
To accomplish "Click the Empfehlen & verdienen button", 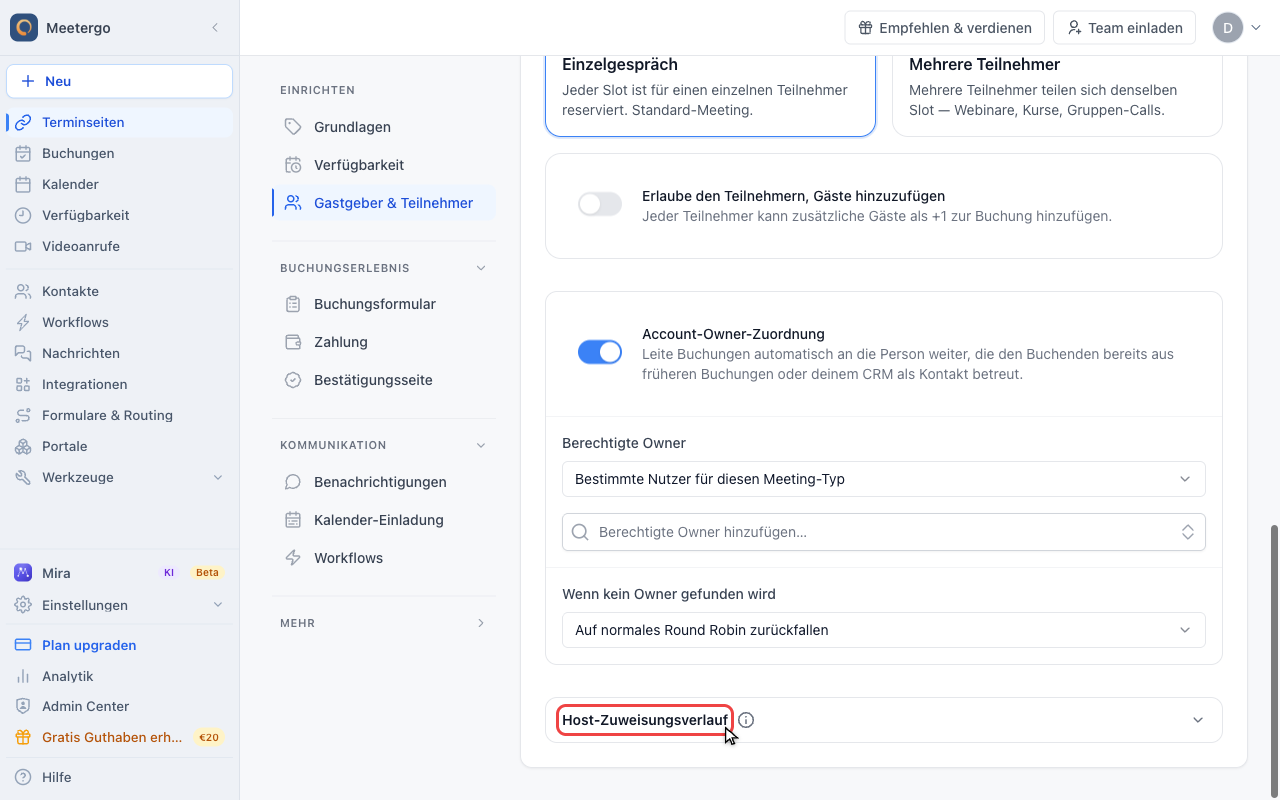I will point(945,28).
